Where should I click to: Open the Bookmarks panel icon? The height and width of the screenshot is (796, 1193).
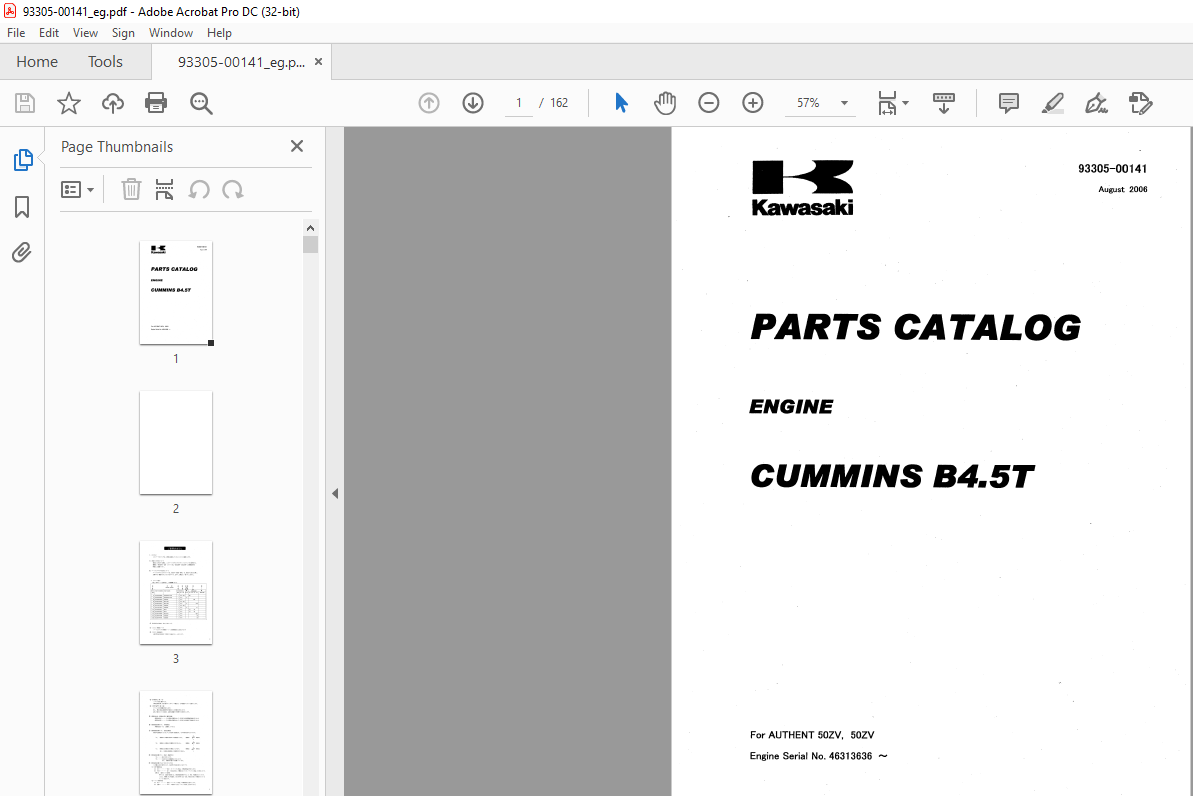(x=22, y=207)
